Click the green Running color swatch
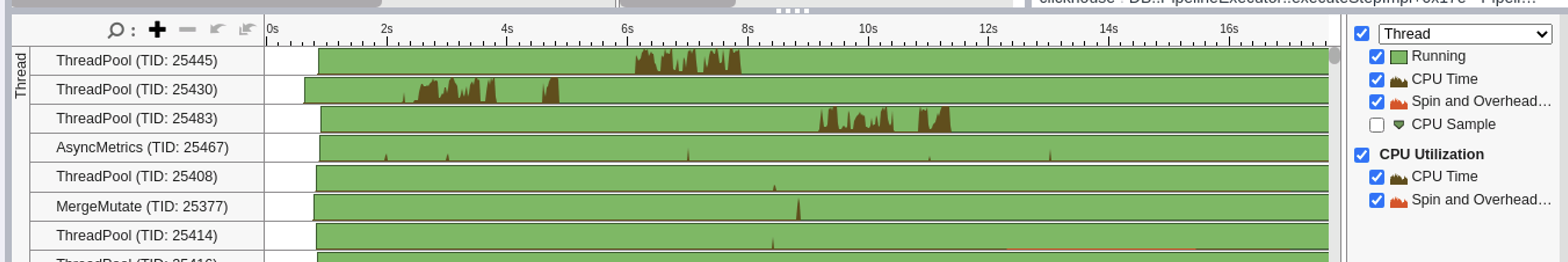The height and width of the screenshot is (262, 1568). point(1399,57)
